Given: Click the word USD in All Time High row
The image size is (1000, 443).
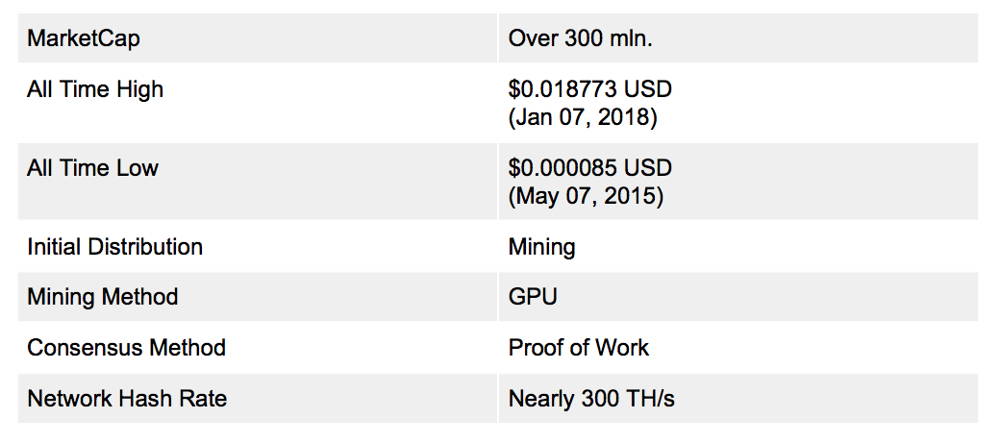Looking at the screenshot, I should [x=648, y=89].
